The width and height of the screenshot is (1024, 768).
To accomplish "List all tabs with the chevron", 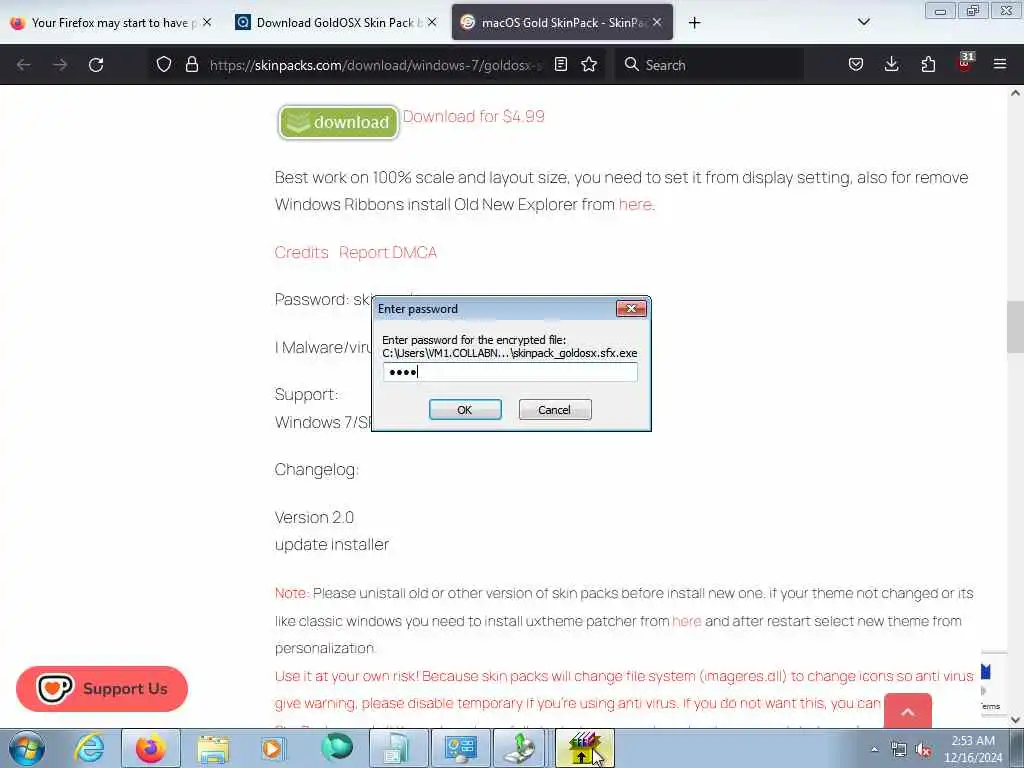I will tap(863, 22).
